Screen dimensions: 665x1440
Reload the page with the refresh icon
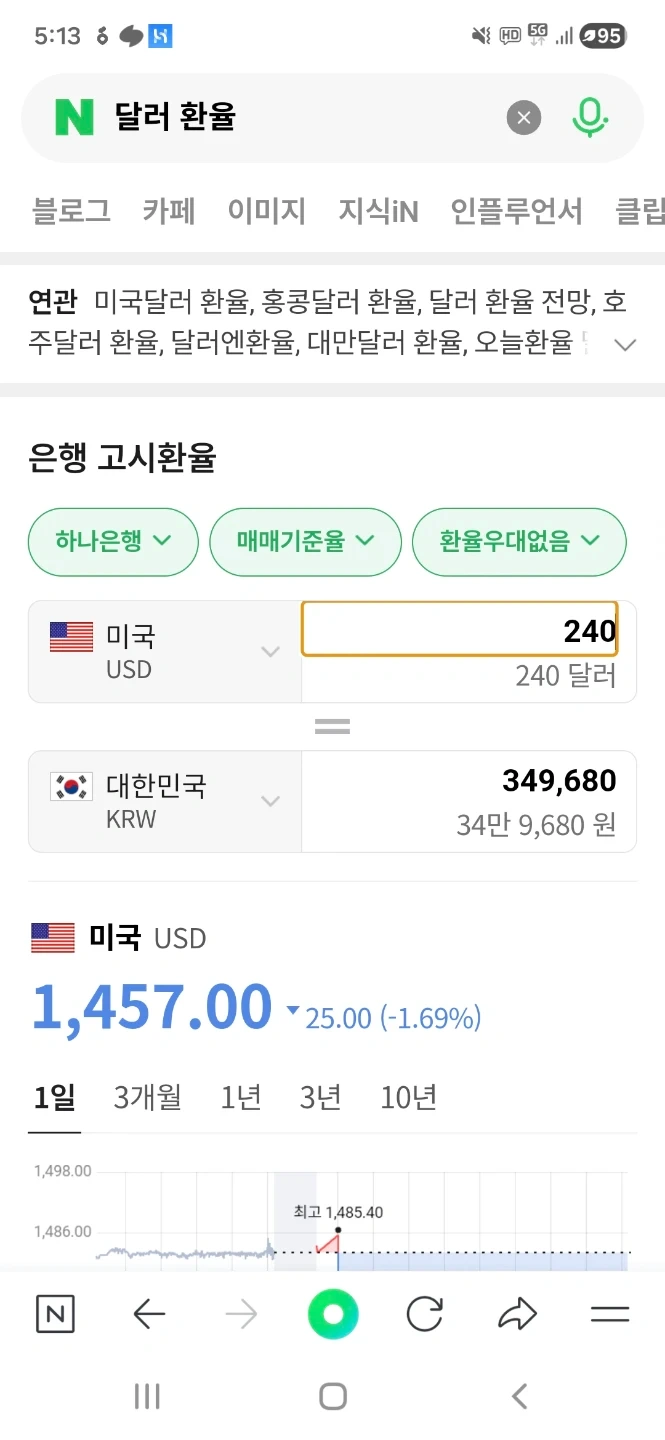click(425, 1314)
